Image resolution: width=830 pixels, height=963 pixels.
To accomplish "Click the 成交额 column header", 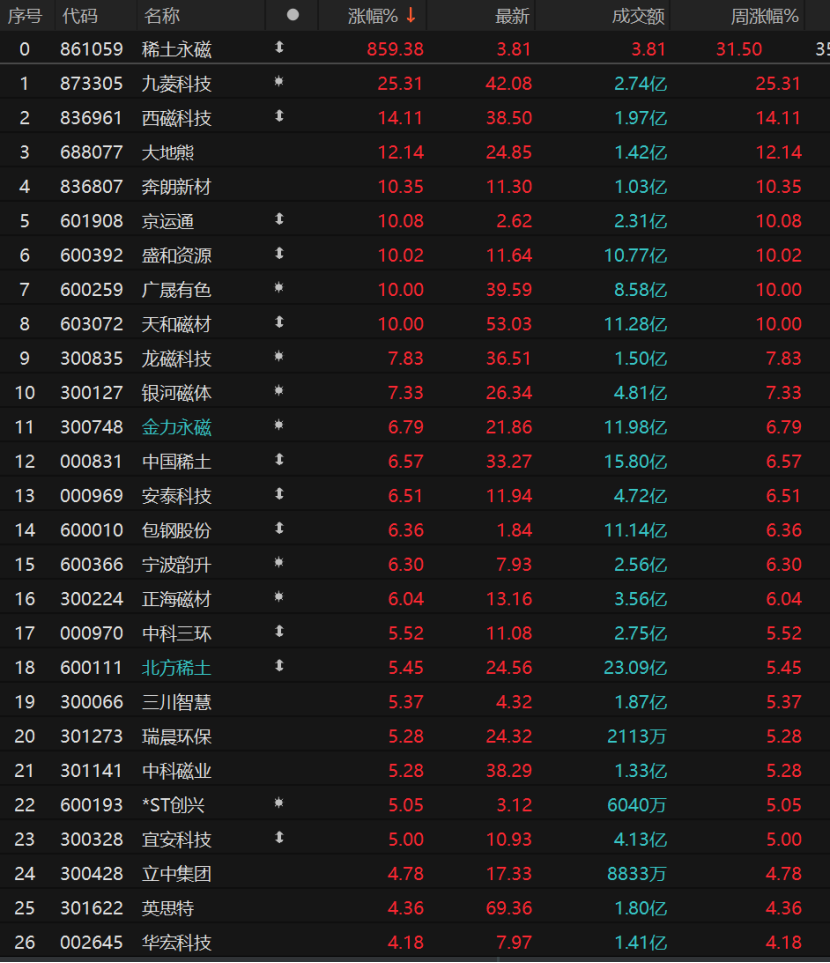I will 638,16.
